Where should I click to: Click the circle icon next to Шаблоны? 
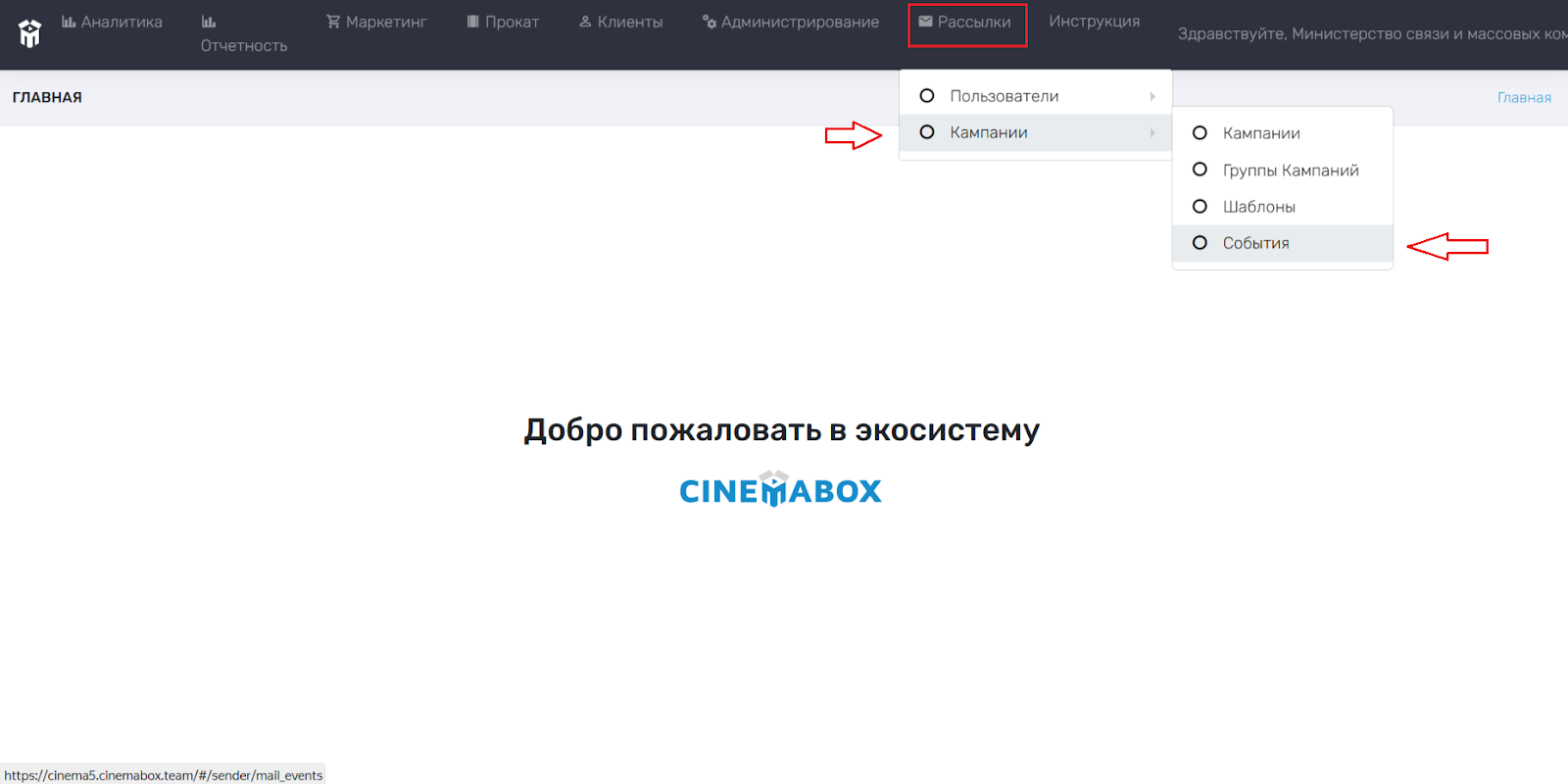(x=1200, y=207)
